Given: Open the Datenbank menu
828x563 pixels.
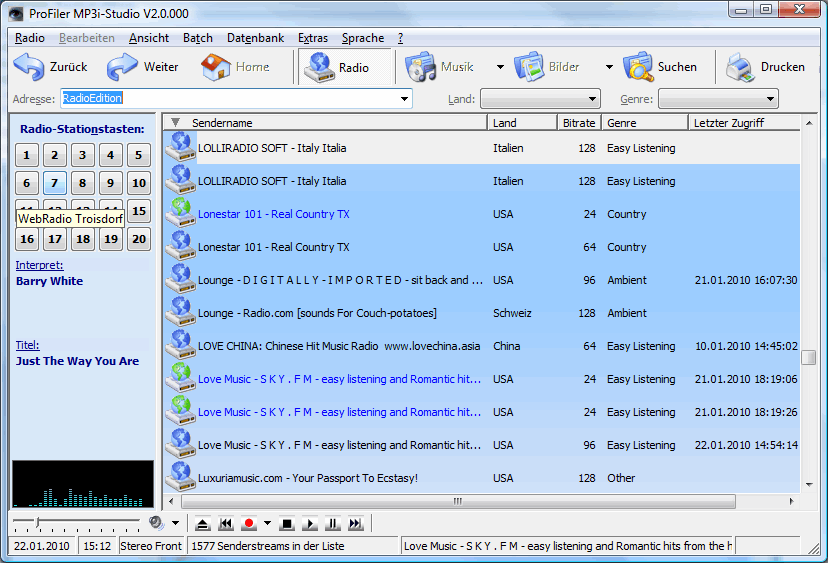Looking at the screenshot, I should (x=255, y=38).
